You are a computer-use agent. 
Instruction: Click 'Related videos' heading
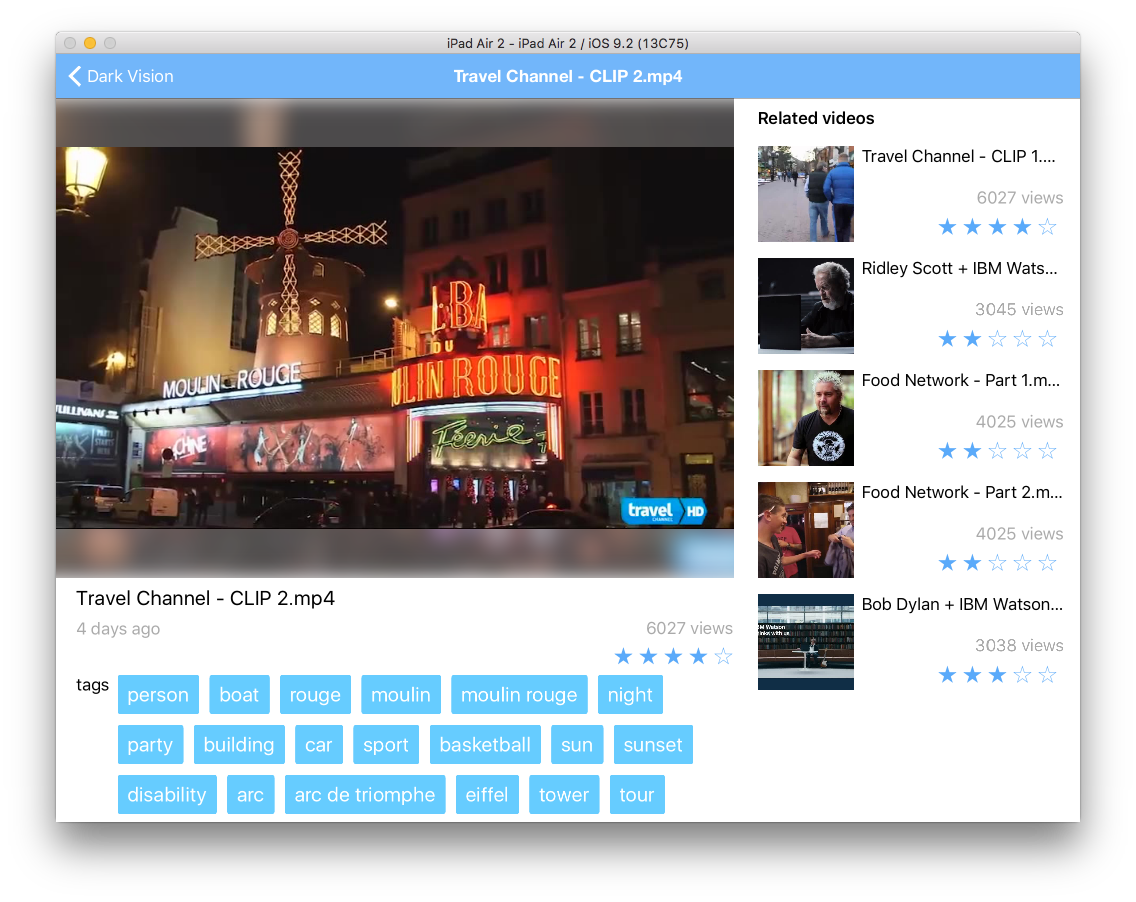pos(816,118)
